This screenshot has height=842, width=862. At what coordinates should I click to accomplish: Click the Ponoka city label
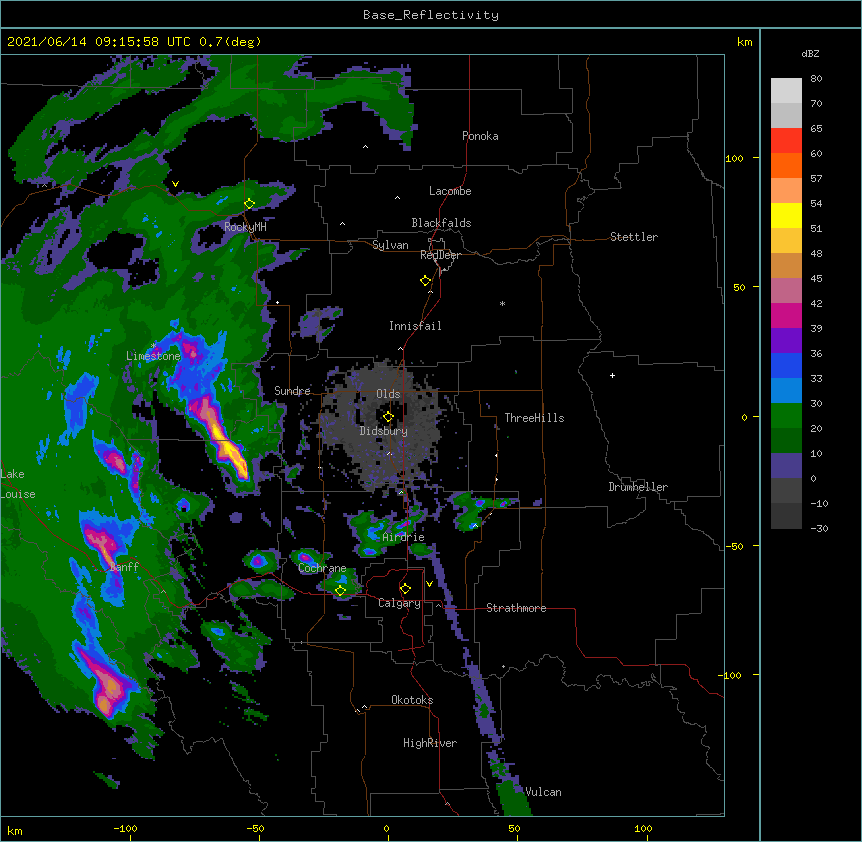coord(480,136)
